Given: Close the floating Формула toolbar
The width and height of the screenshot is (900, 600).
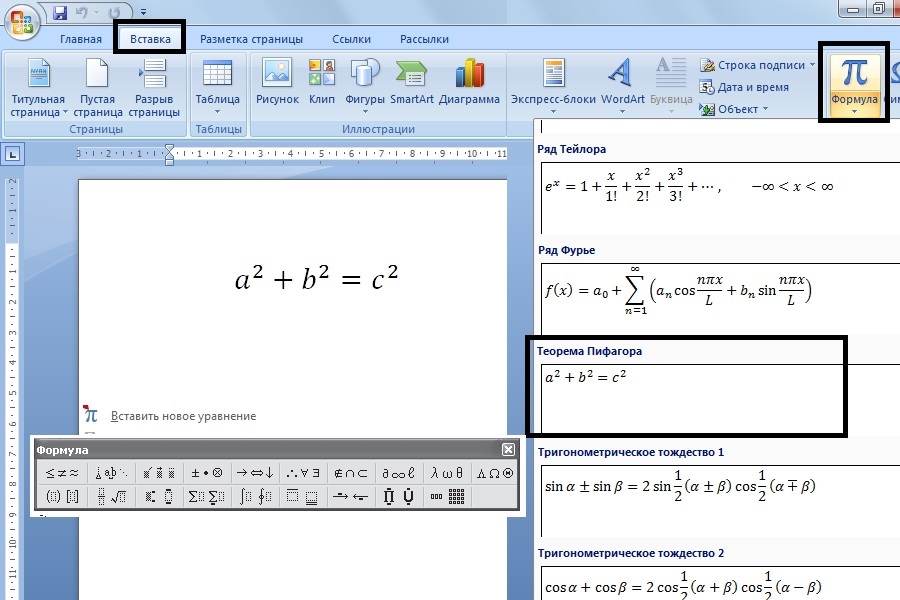Looking at the screenshot, I should [508, 450].
